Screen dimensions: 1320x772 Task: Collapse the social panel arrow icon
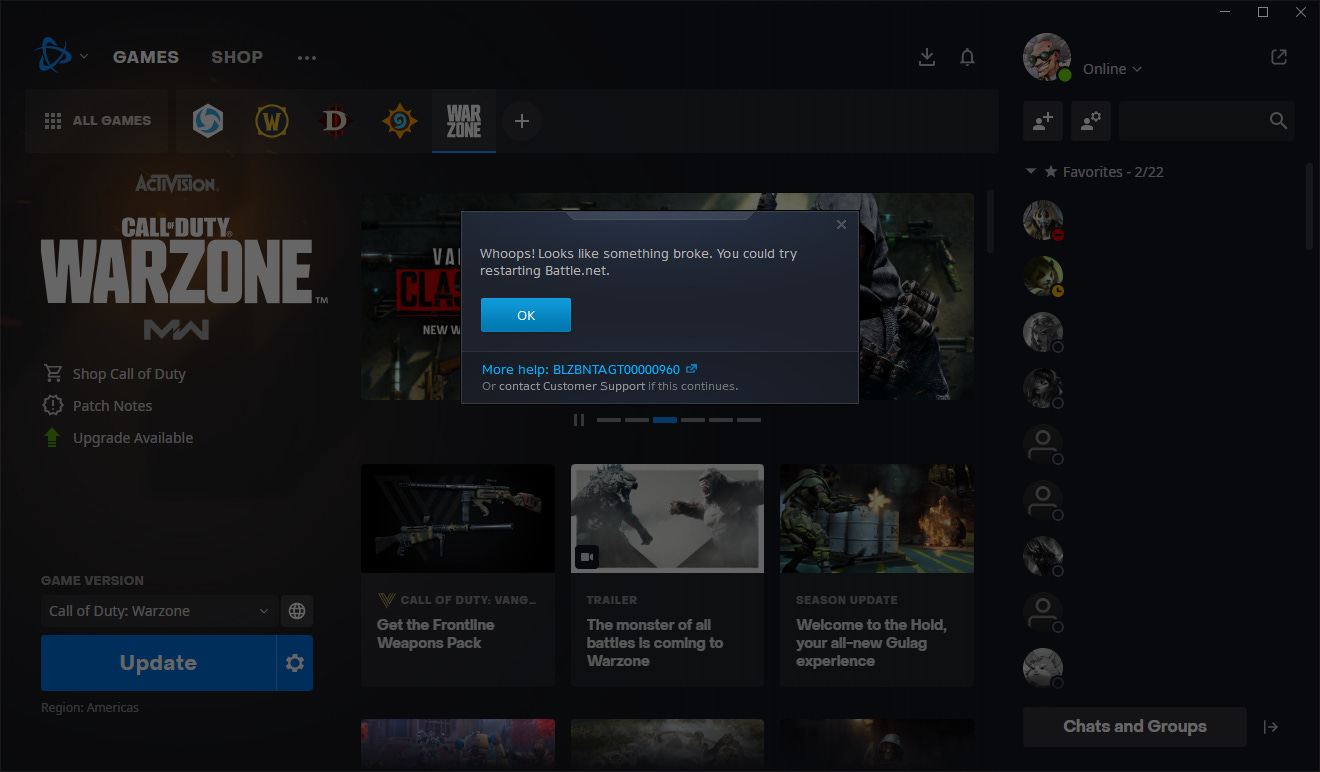[x=1271, y=727]
